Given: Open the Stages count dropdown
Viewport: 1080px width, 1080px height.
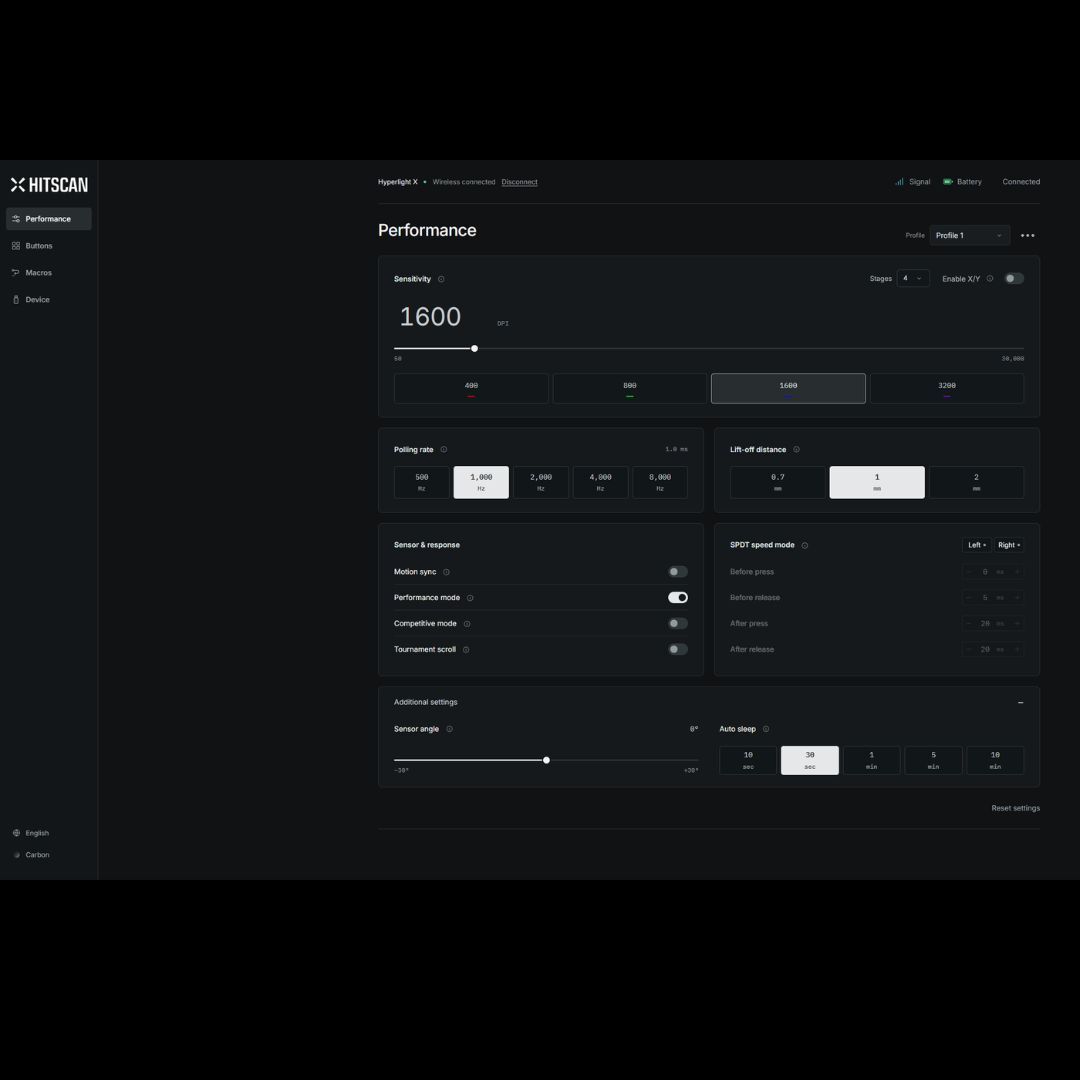Looking at the screenshot, I should click(913, 278).
